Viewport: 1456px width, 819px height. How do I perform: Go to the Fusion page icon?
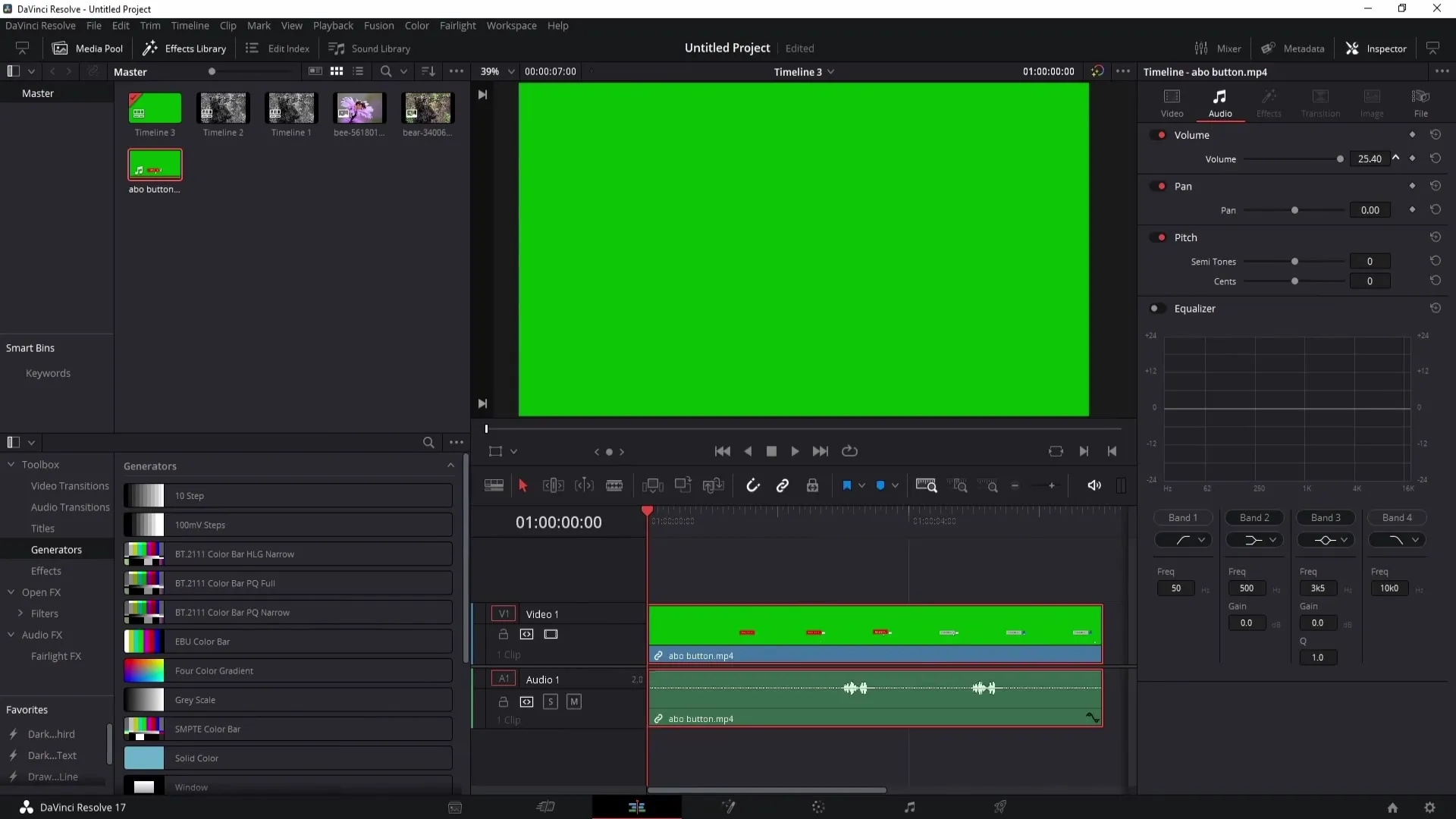728,808
